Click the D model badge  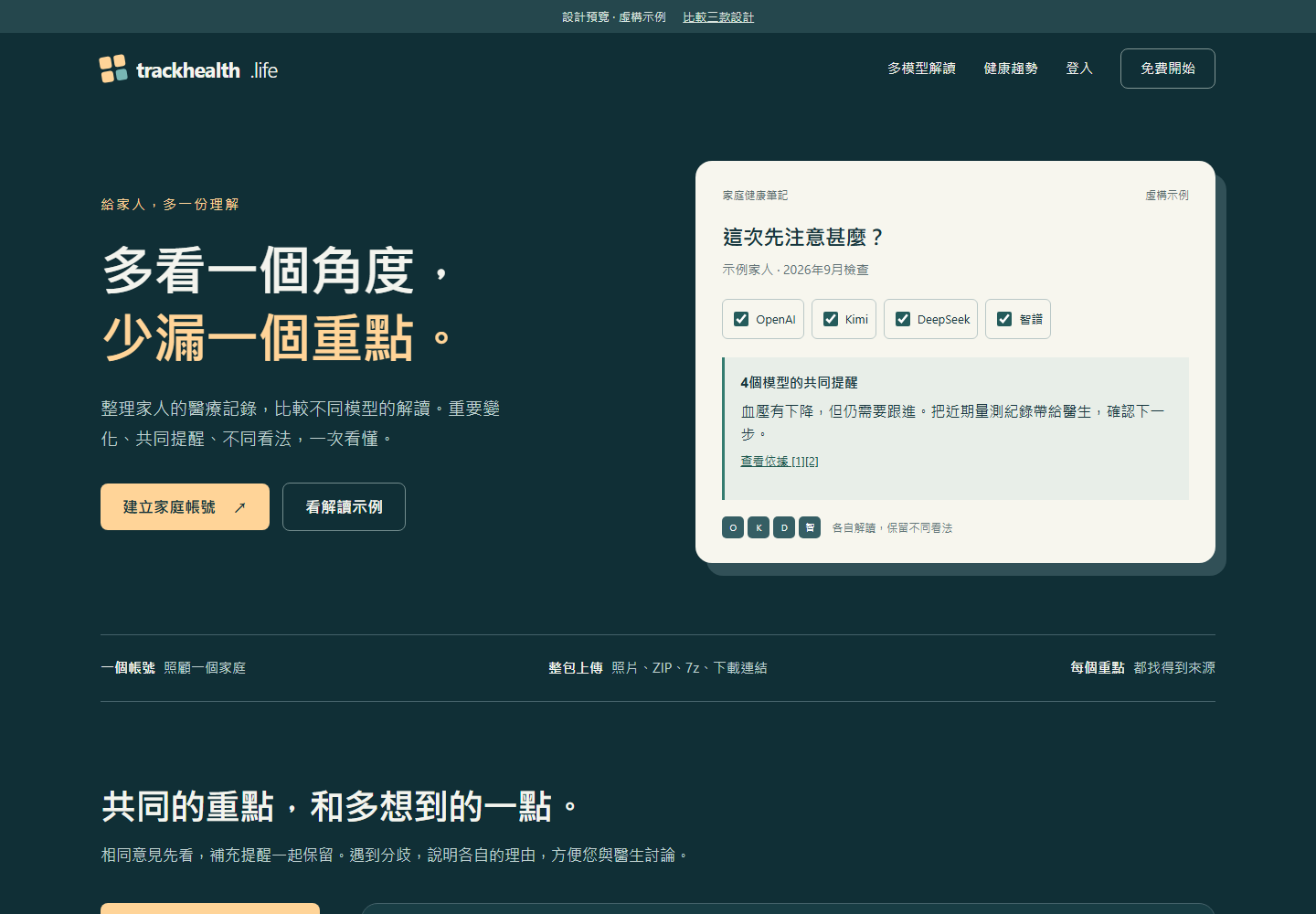[784, 527]
